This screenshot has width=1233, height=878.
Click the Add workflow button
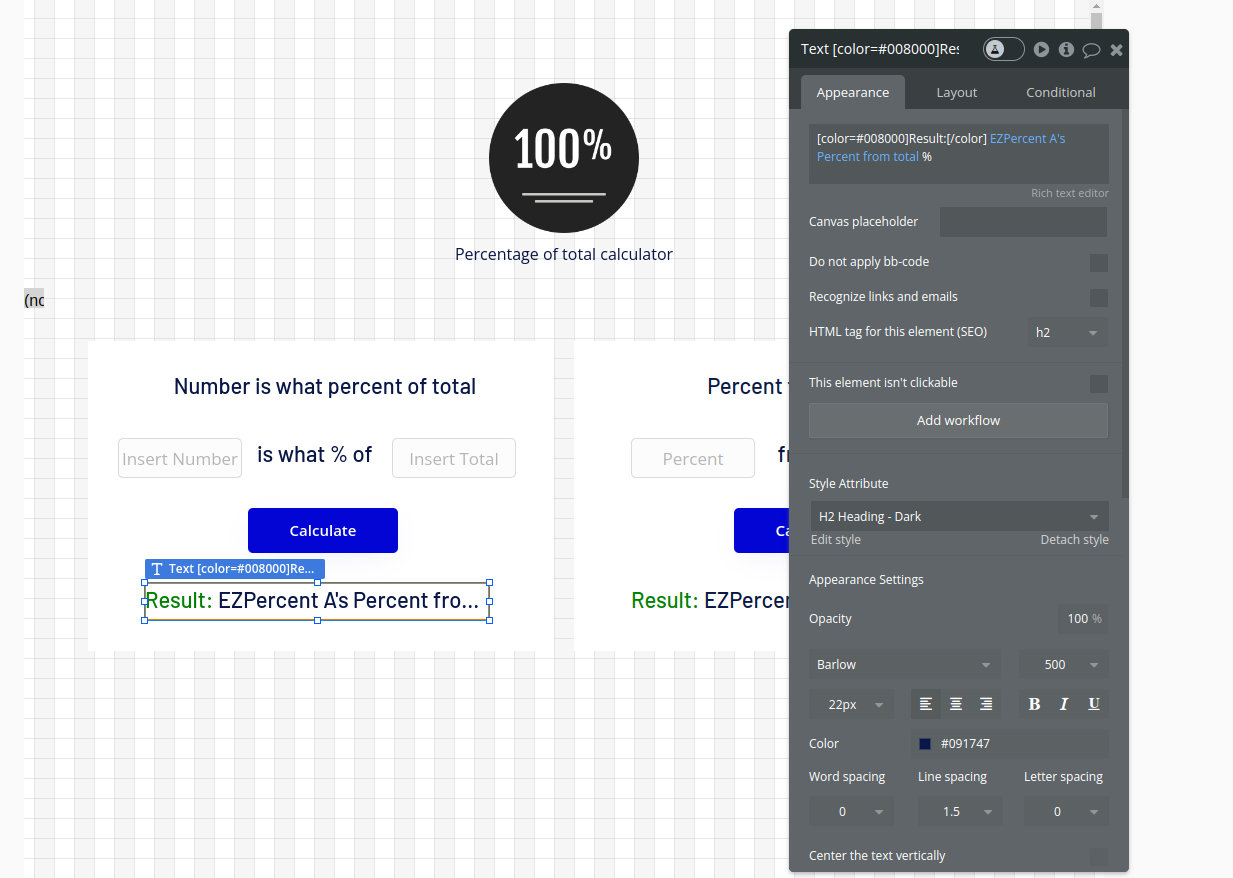(x=958, y=420)
